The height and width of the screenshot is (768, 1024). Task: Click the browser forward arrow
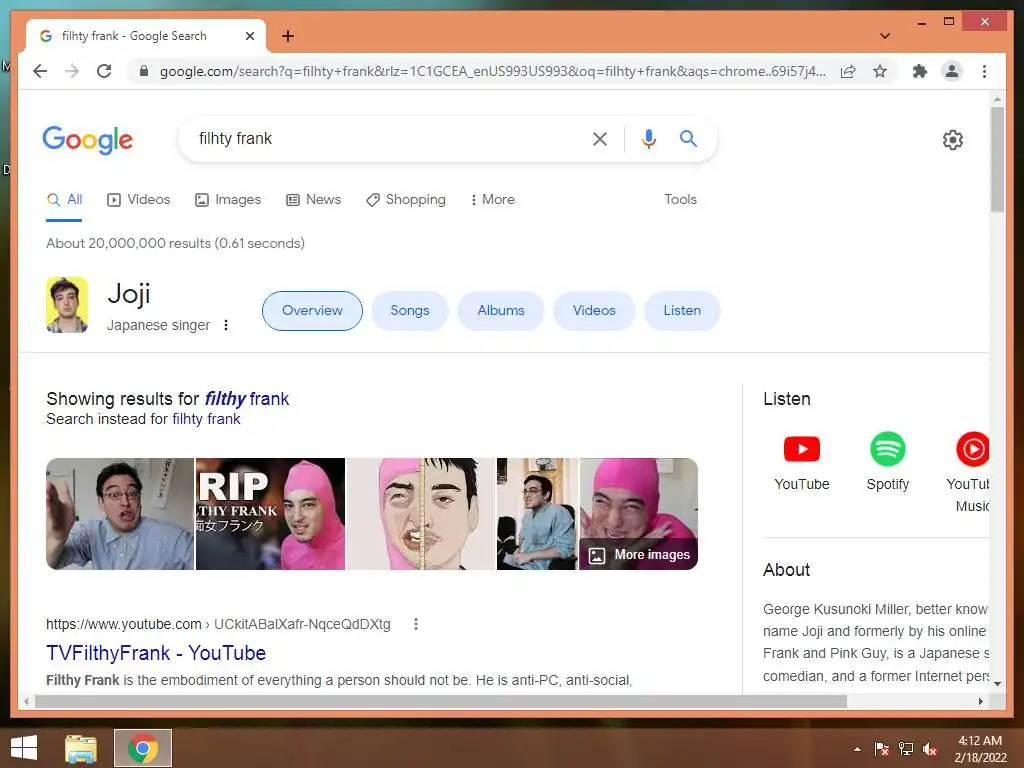pyautogui.click(x=72, y=71)
